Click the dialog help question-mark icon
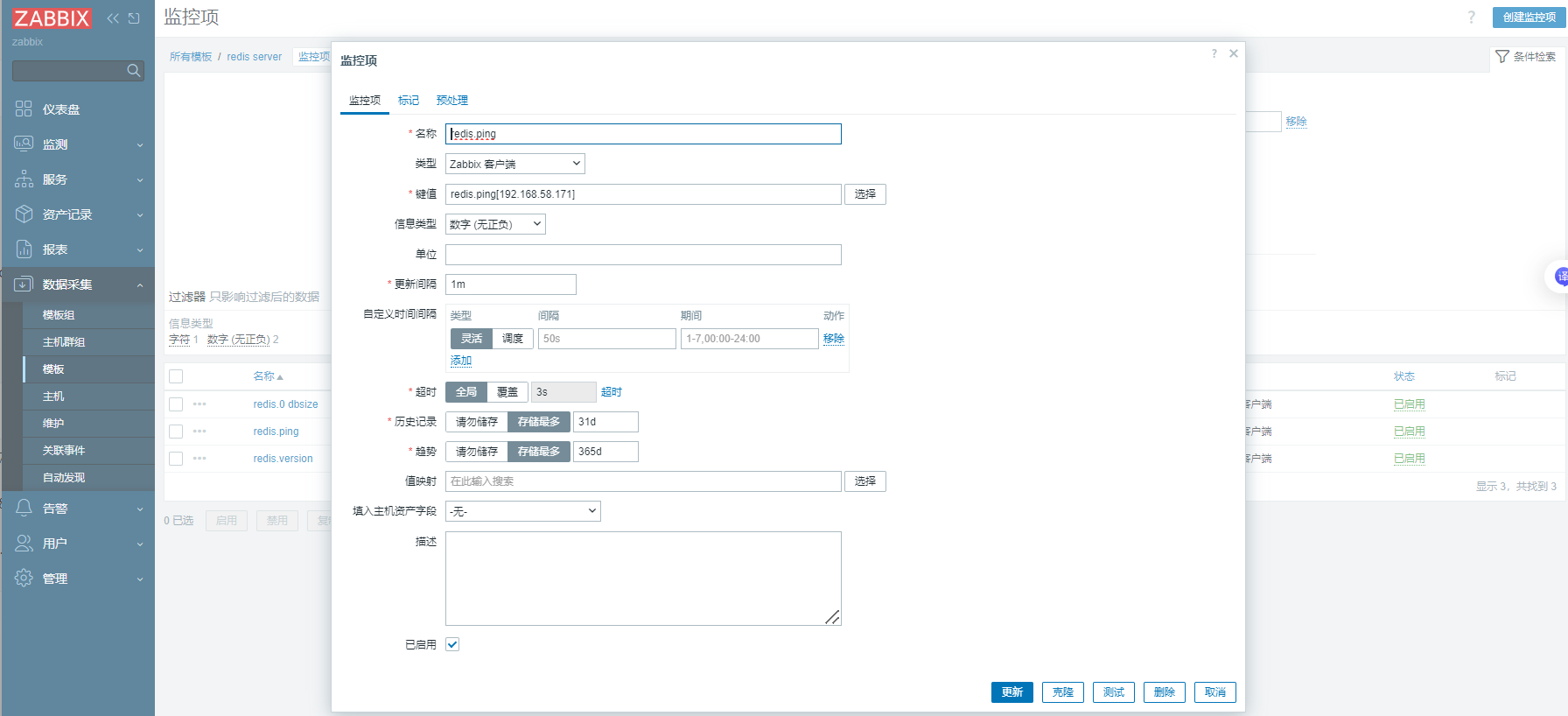The height and width of the screenshot is (716, 1568). click(x=1214, y=53)
